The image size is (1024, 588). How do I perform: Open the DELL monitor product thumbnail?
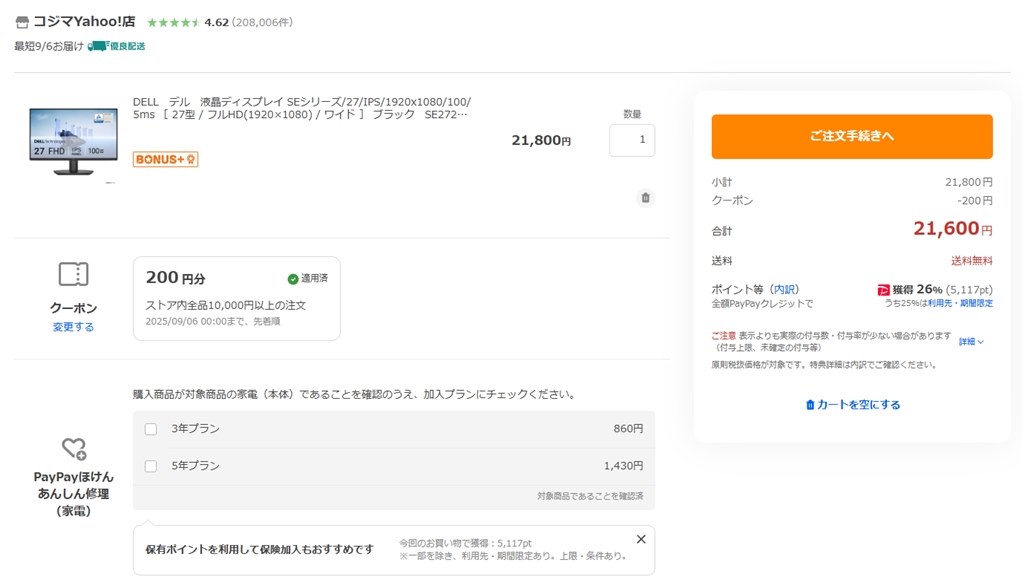pyautogui.click(x=73, y=141)
